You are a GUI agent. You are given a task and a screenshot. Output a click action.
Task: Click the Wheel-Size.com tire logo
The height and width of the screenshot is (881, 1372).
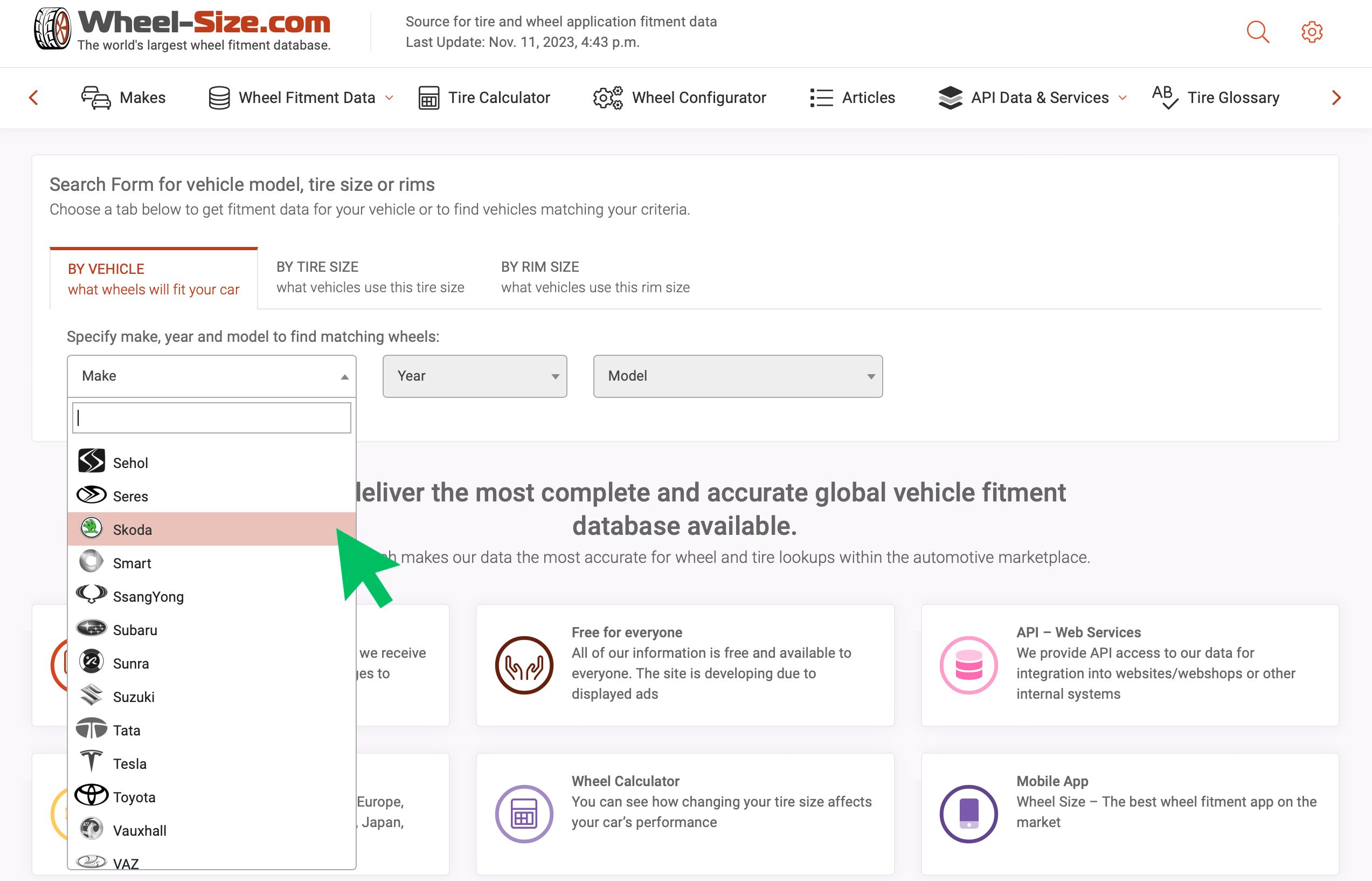click(52, 29)
